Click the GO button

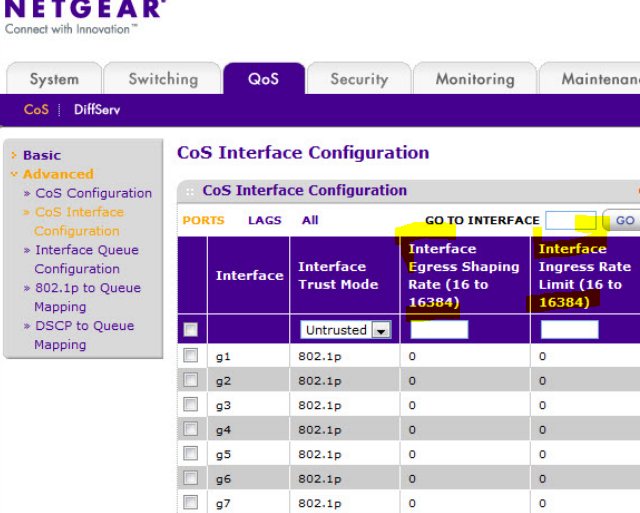(x=624, y=221)
